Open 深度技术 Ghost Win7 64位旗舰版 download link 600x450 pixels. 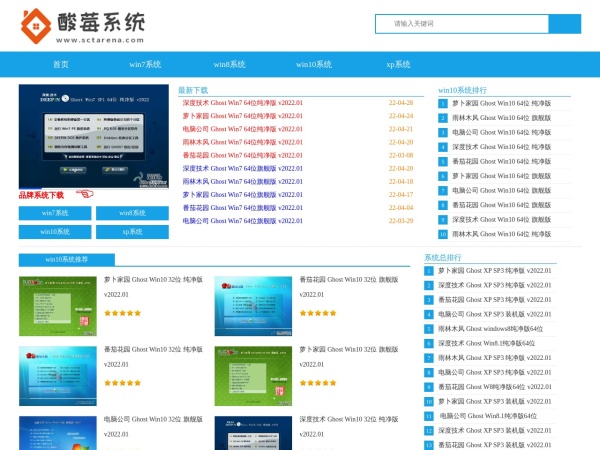tap(243, 168)
